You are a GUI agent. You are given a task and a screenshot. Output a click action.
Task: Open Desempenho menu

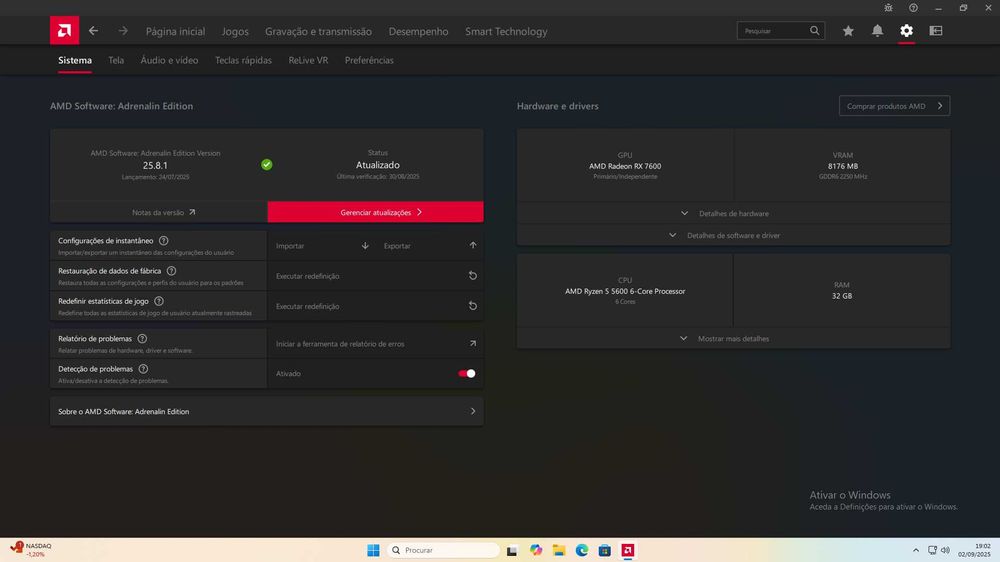pos(418,31)
